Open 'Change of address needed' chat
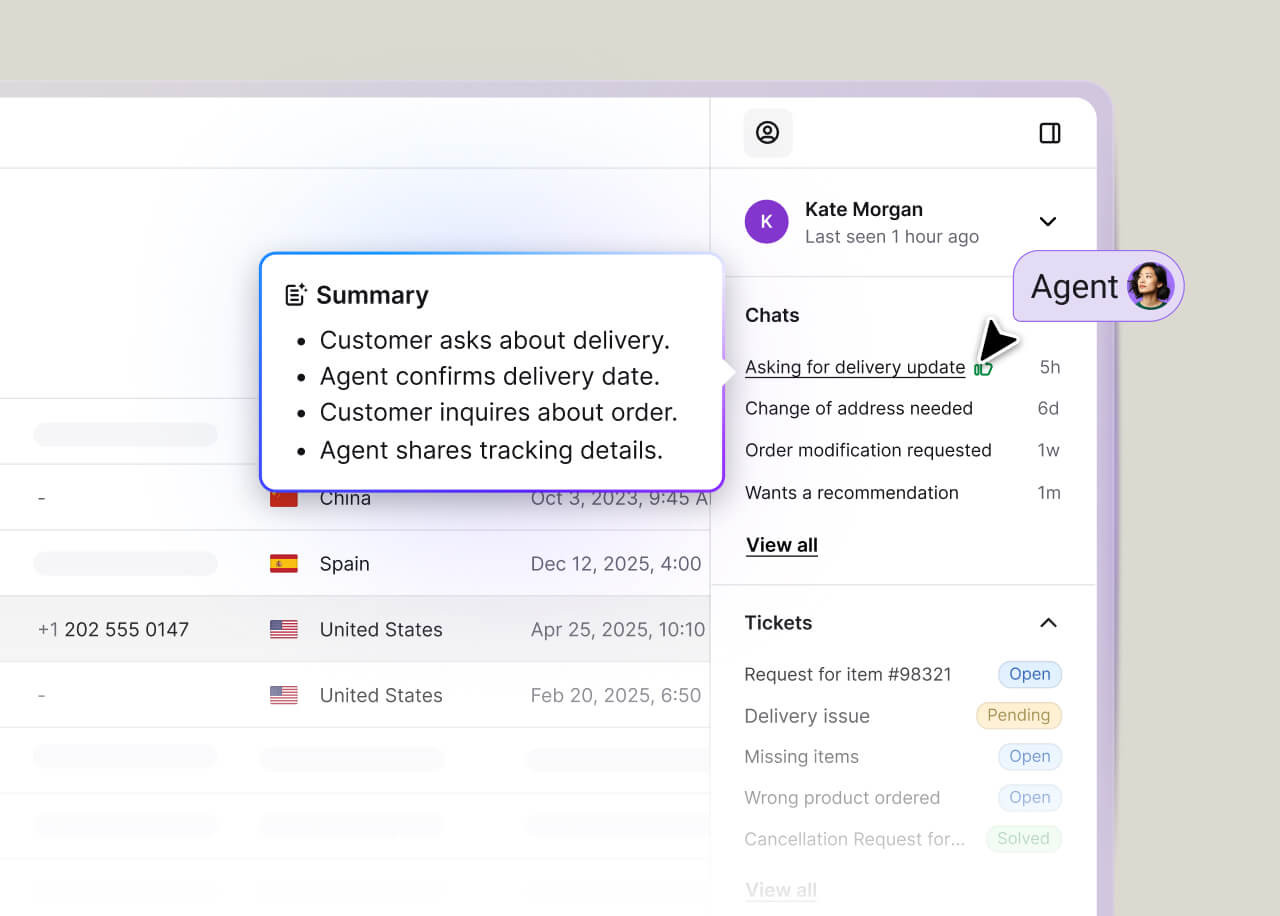The width and height of the screenshot is (1280, 916). point(858,408)
